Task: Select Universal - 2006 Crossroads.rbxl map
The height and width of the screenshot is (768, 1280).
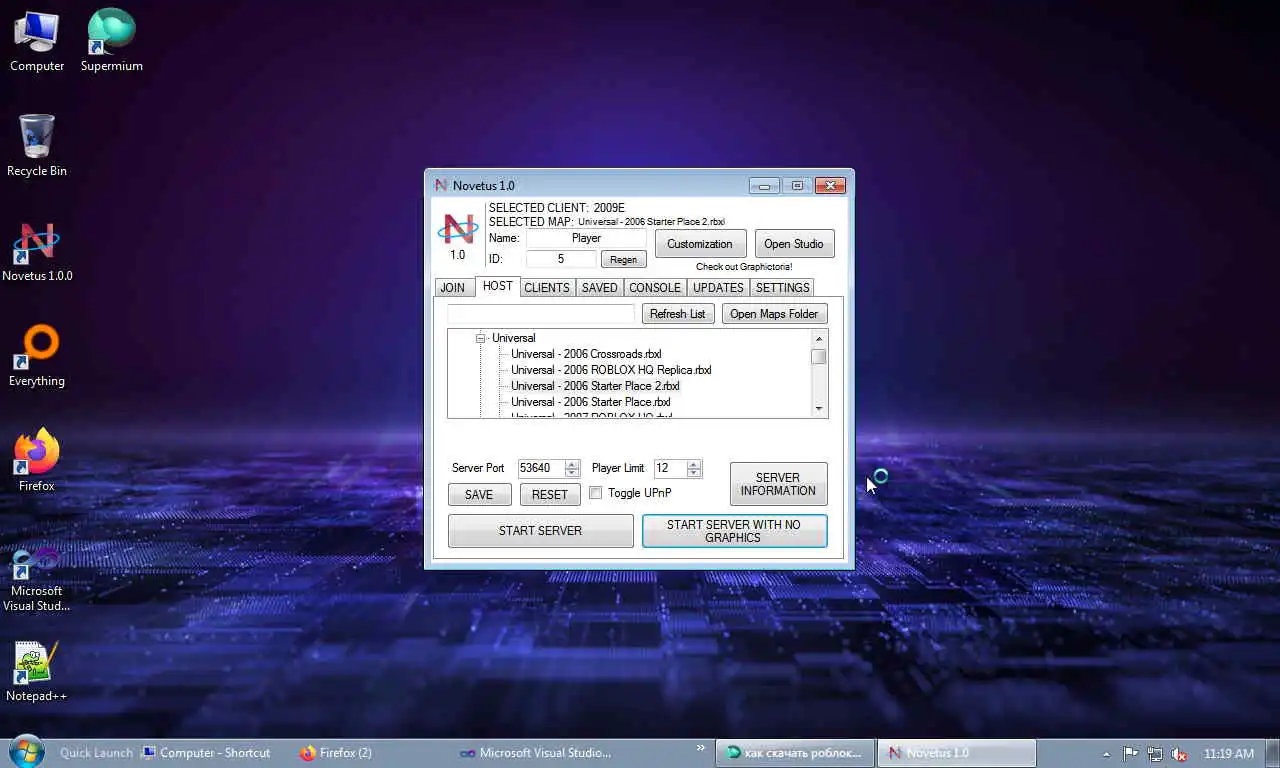Action: [586, 354]
